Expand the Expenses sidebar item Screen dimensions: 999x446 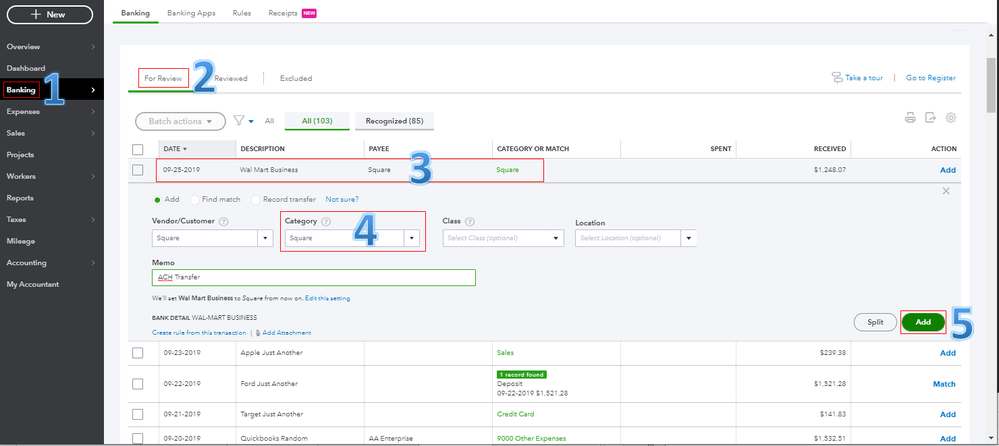point(52,112)
